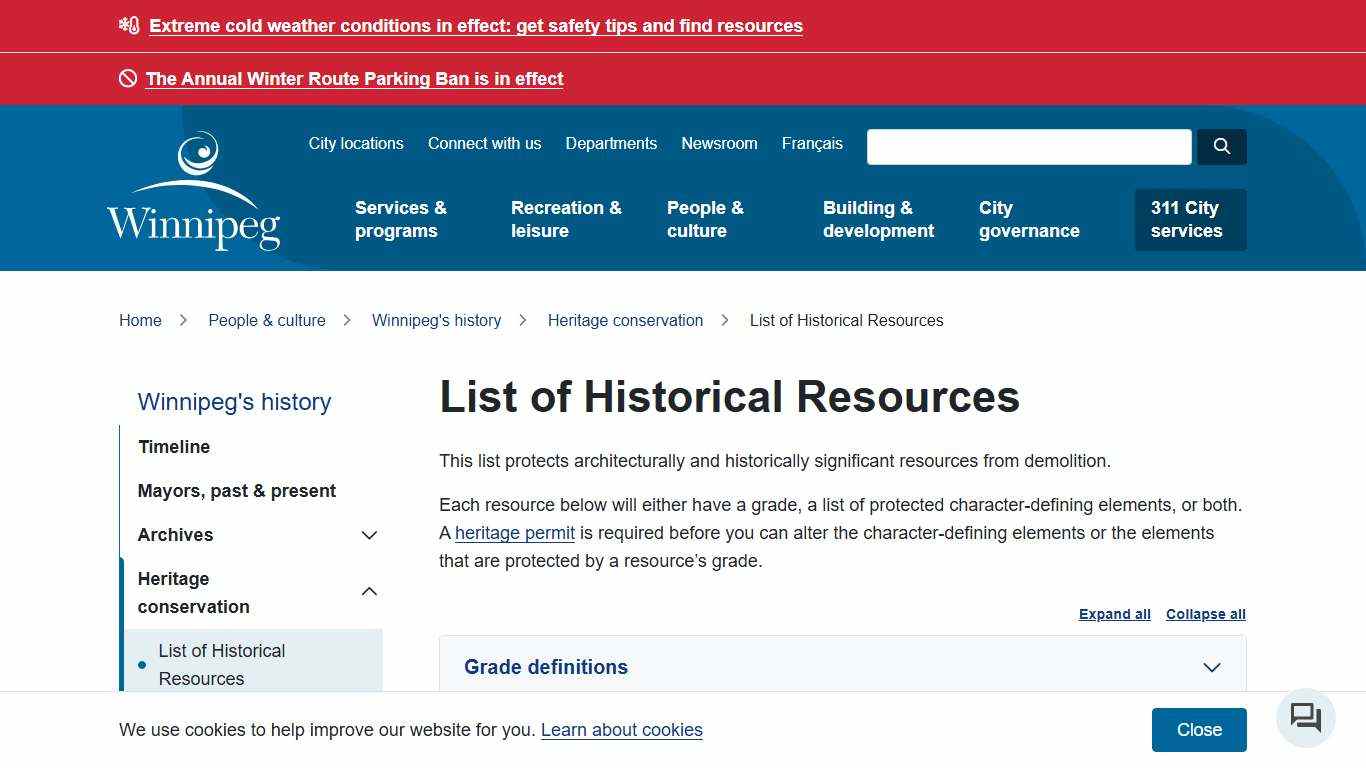This screenshot has height=768, width=1366.
Task: Open the People & culture navigation menu
Action: pos(705,219)
